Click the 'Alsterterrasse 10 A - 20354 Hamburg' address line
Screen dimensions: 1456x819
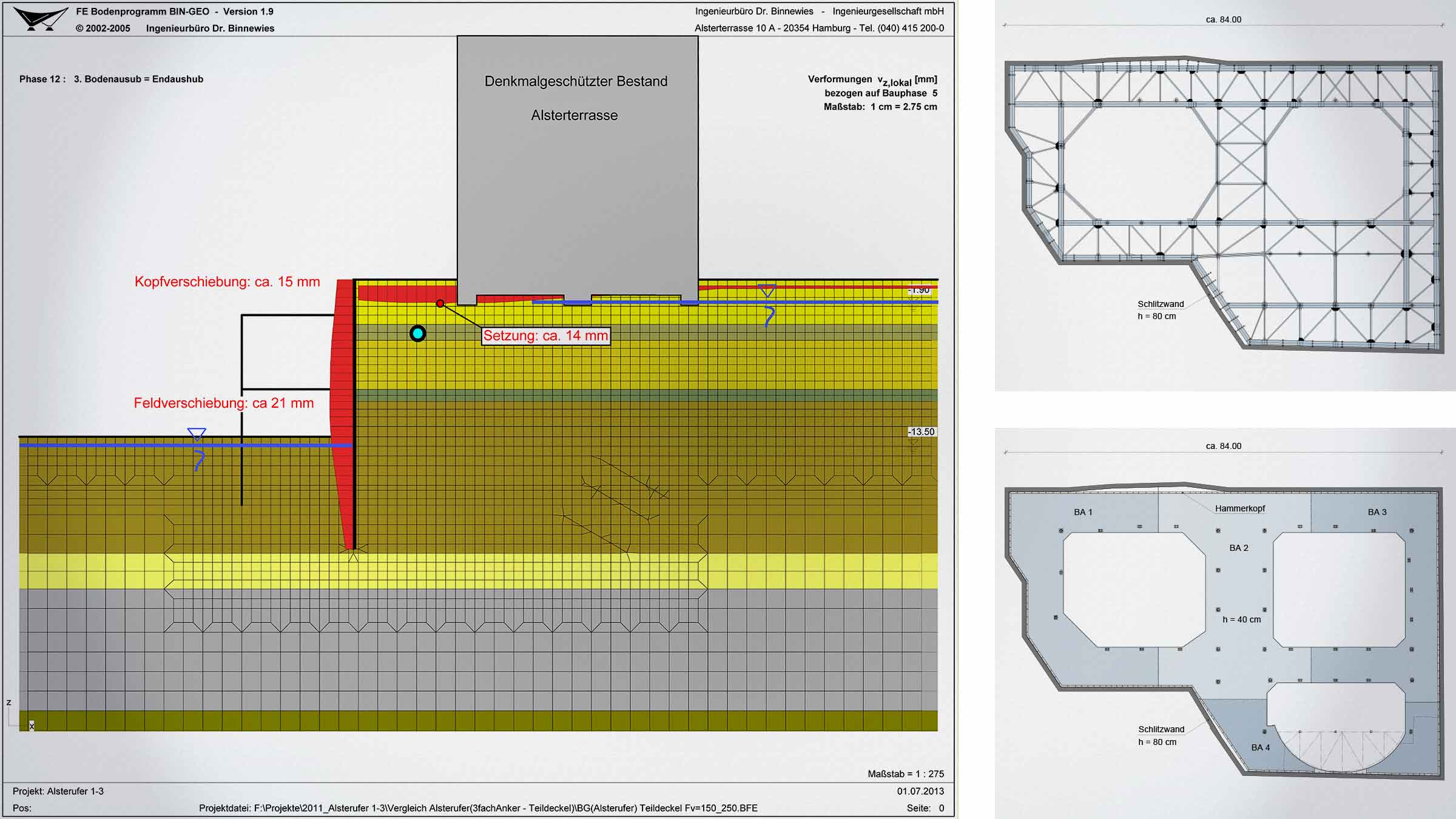(x=820, y=28)
